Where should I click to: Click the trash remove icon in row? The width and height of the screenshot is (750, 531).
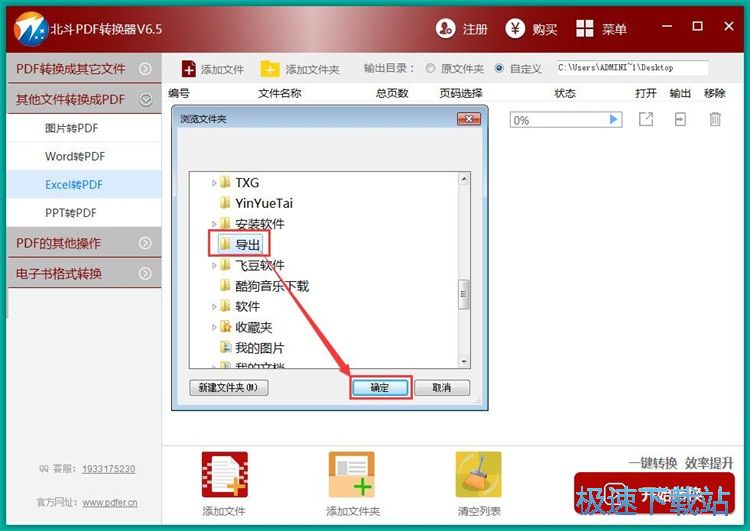coord(715,119)
